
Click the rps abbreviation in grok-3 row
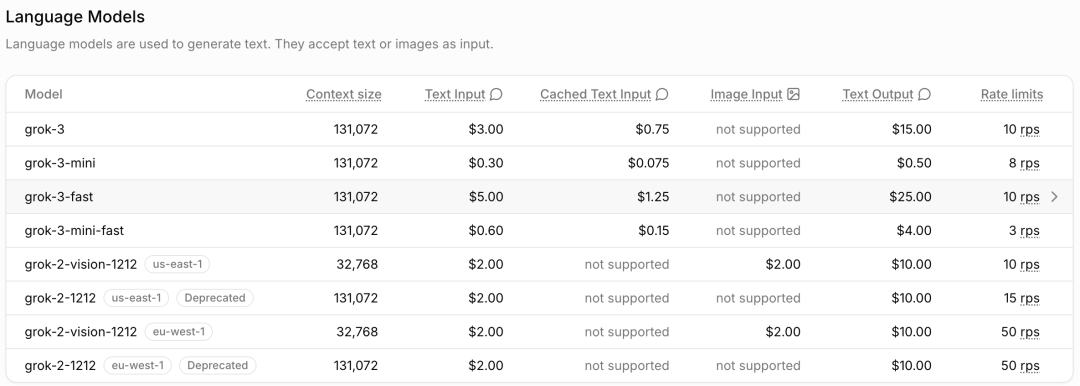[x=1030, y=130]
